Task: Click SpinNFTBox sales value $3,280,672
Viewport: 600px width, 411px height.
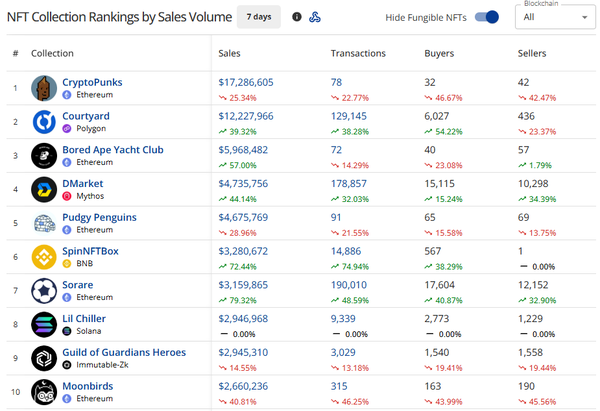Action: (243, 251)
